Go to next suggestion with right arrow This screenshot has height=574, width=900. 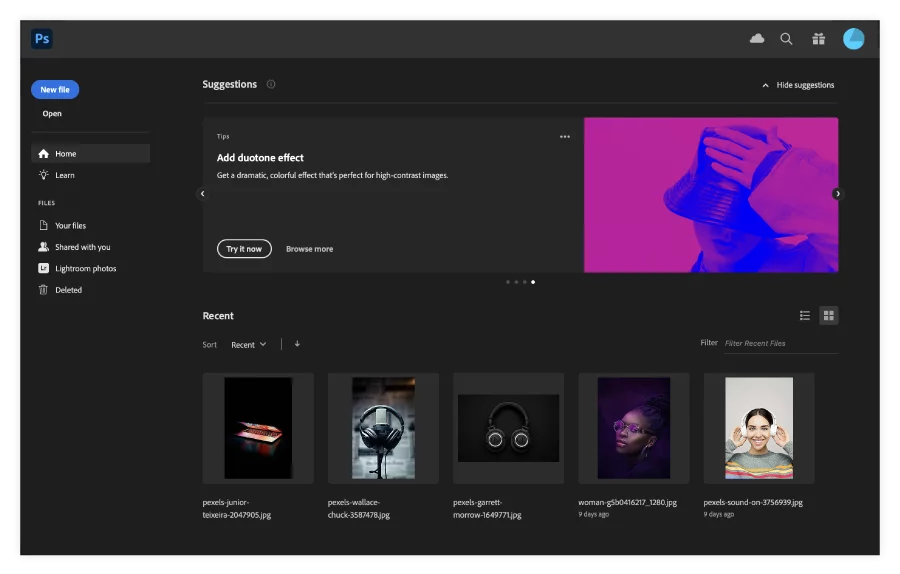click(837, 194)
